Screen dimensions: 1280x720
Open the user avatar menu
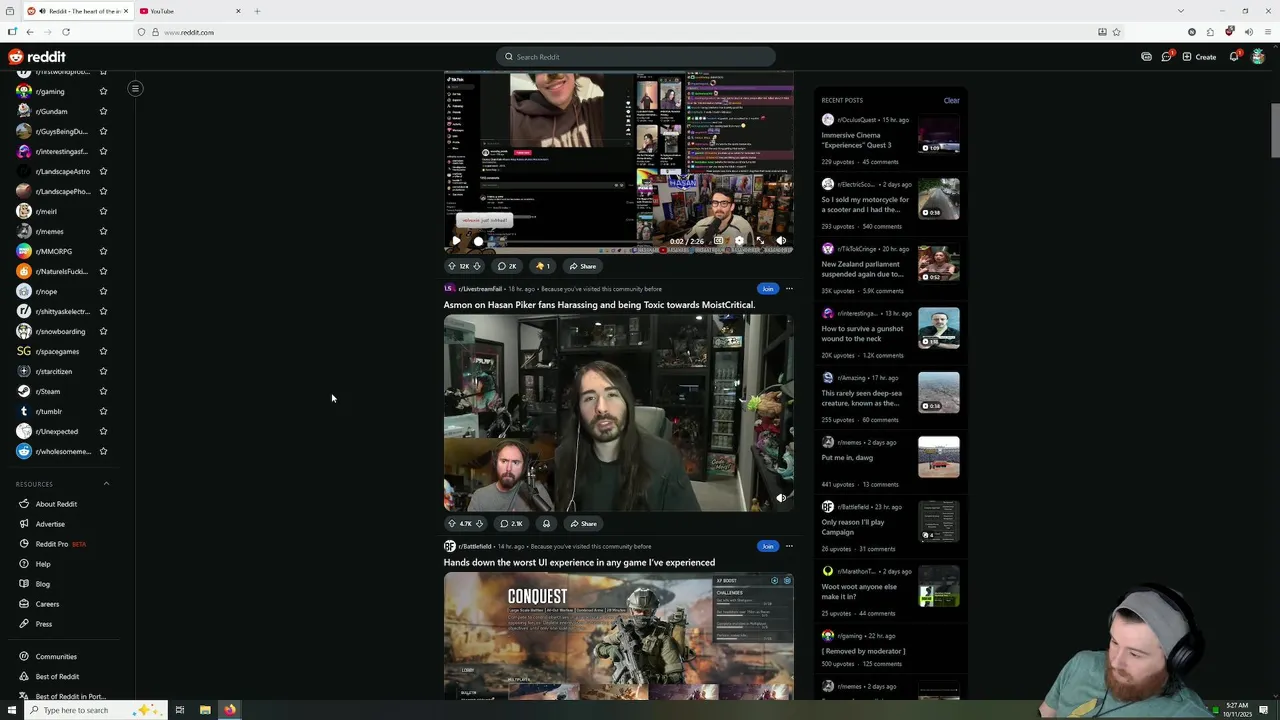pyautogui.click(x=1258, y=57)
